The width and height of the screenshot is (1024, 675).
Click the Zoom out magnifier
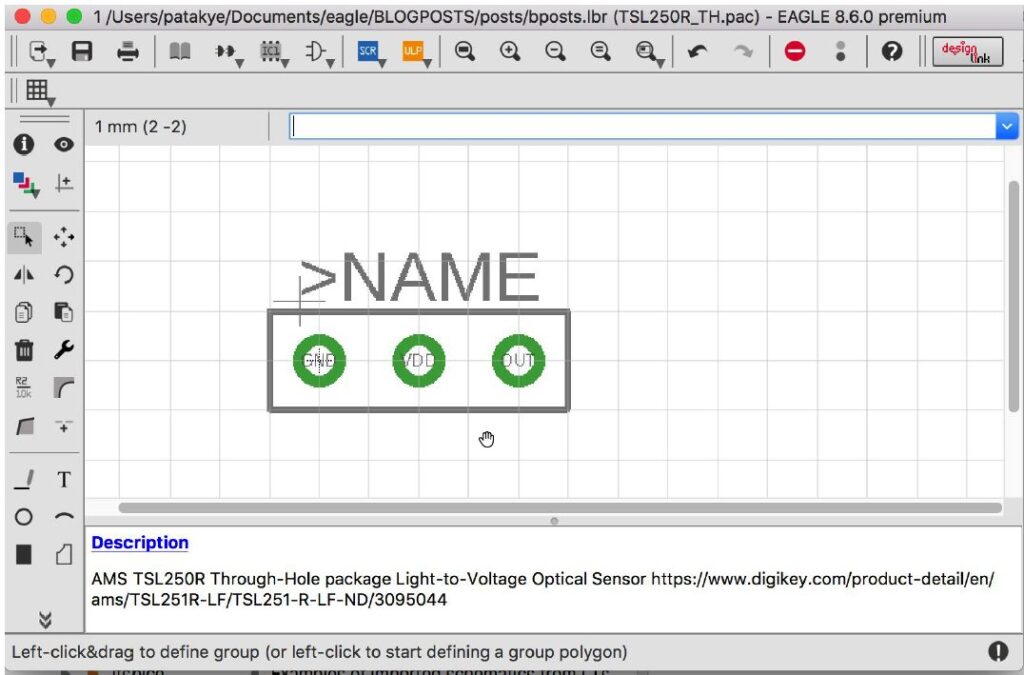point(554,51)
